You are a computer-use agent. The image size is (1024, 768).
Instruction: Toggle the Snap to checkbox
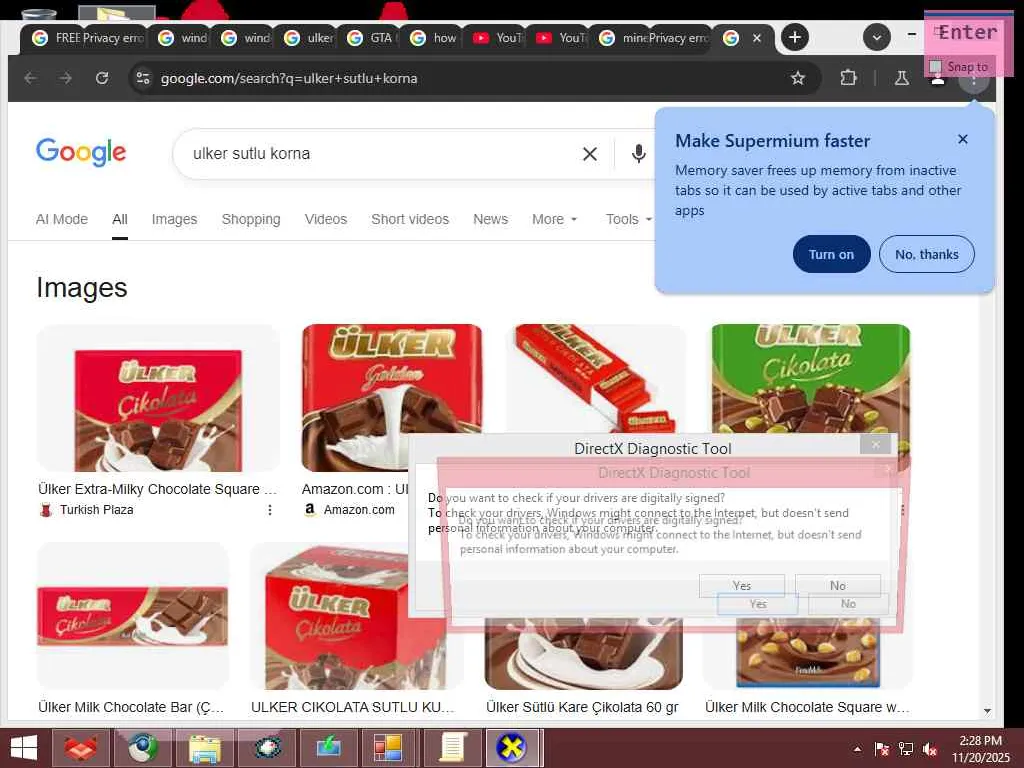935,67
